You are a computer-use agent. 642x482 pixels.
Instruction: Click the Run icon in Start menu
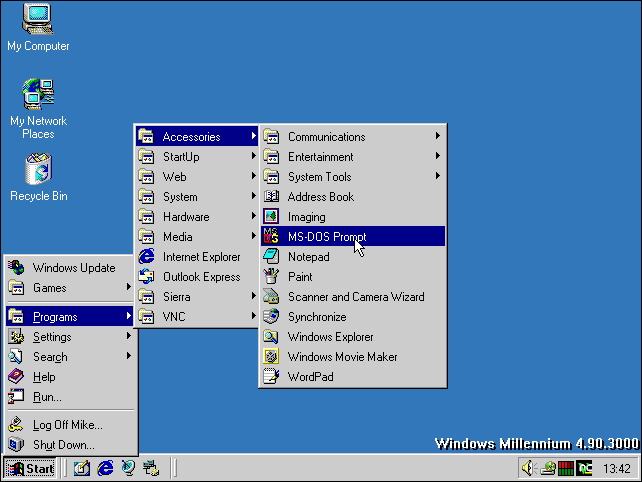point(16,396)
